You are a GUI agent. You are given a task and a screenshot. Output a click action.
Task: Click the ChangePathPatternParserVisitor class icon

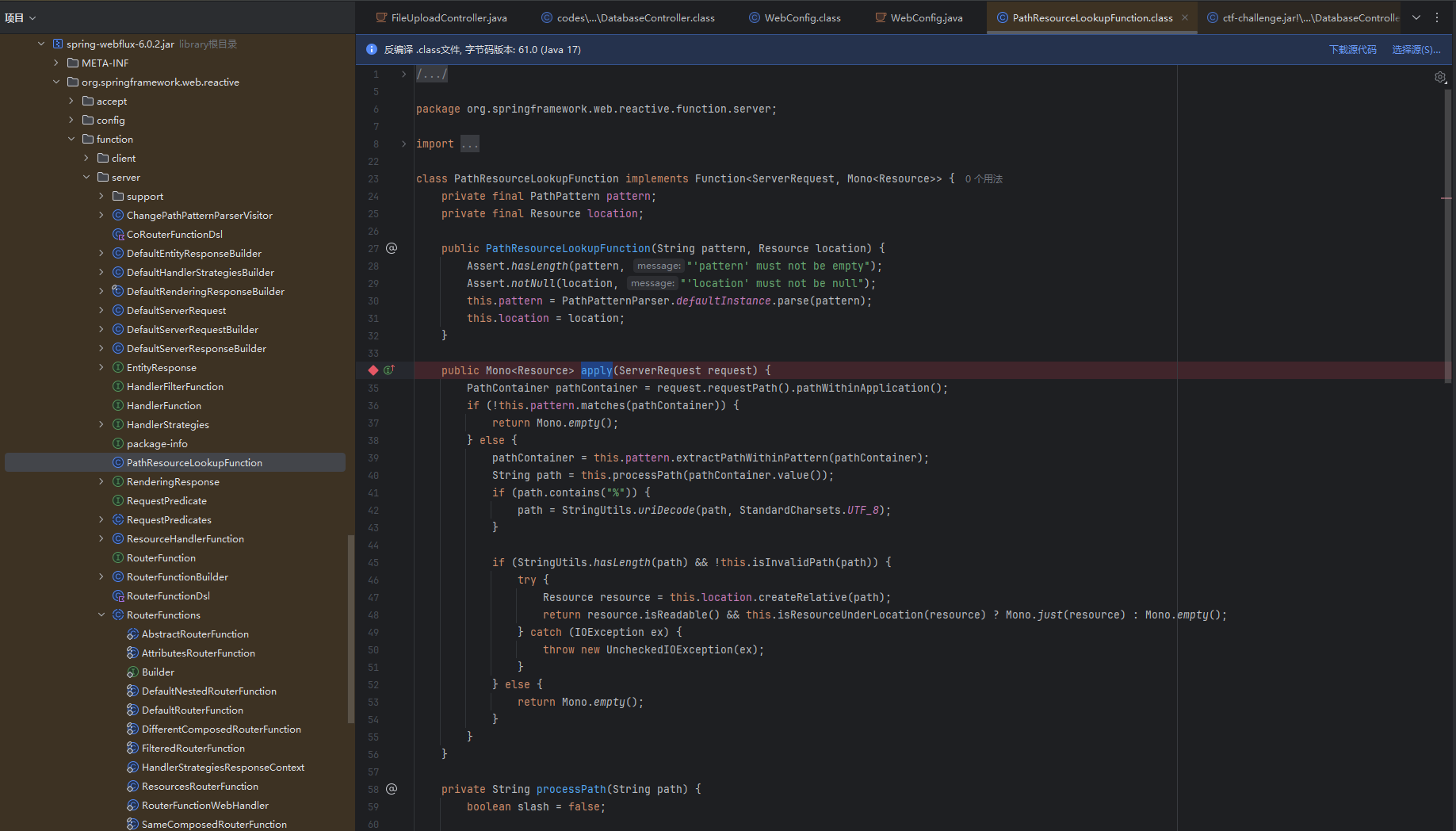coord(118,215)
